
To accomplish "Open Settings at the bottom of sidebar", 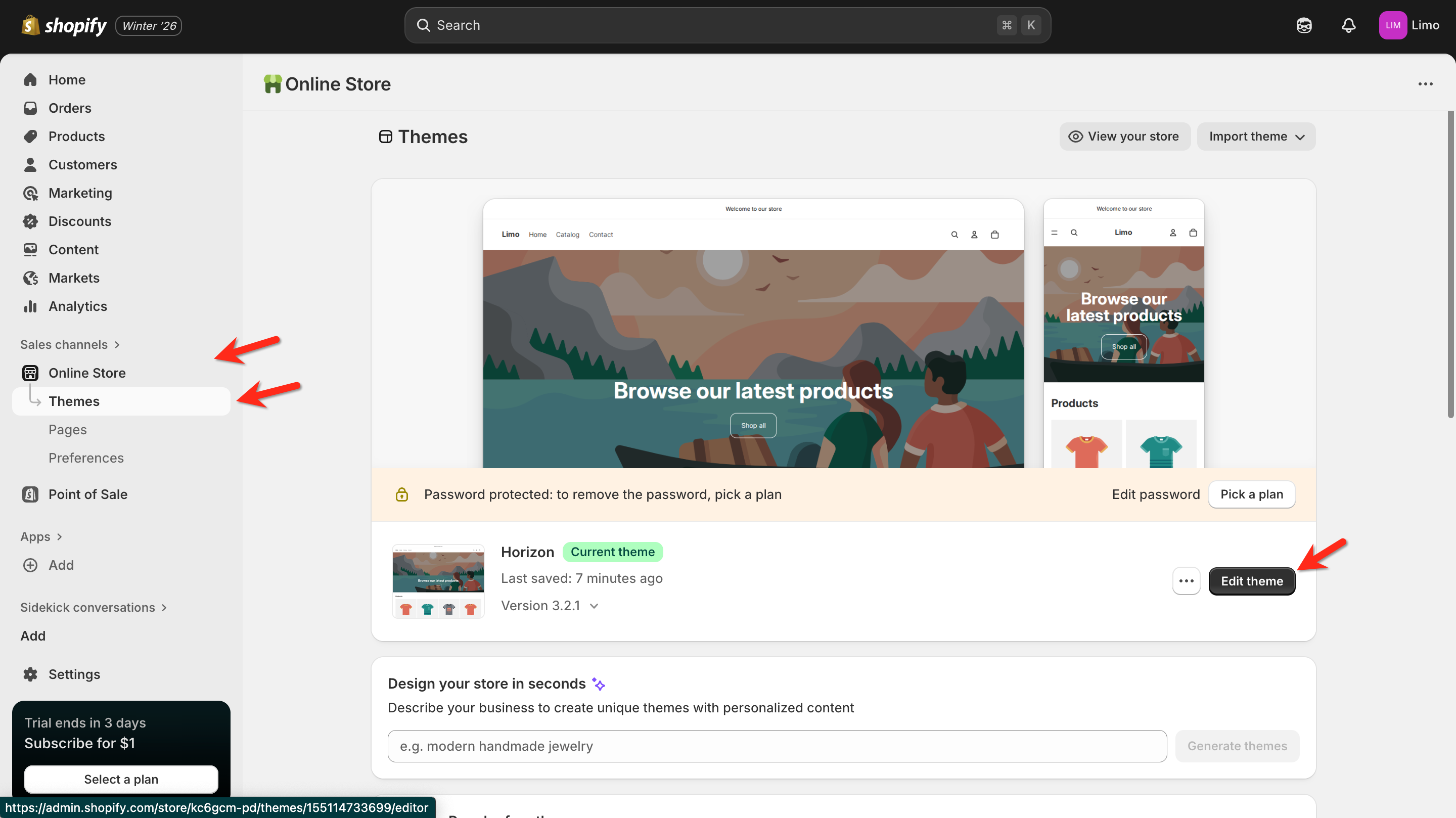I will 74,674.
